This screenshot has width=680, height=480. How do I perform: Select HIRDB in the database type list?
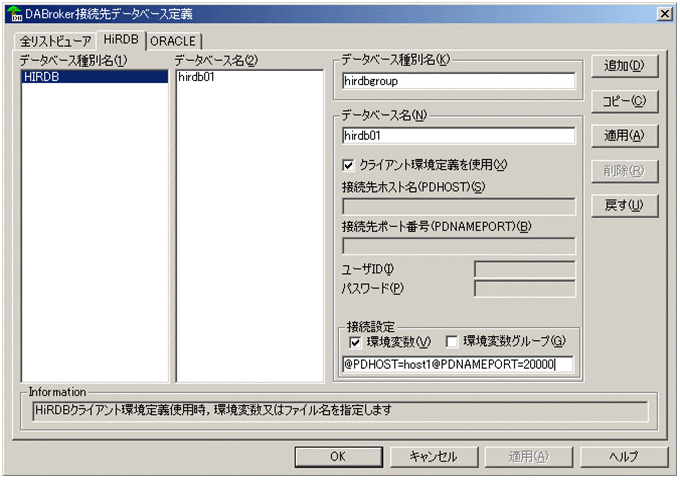pos(95,77)
